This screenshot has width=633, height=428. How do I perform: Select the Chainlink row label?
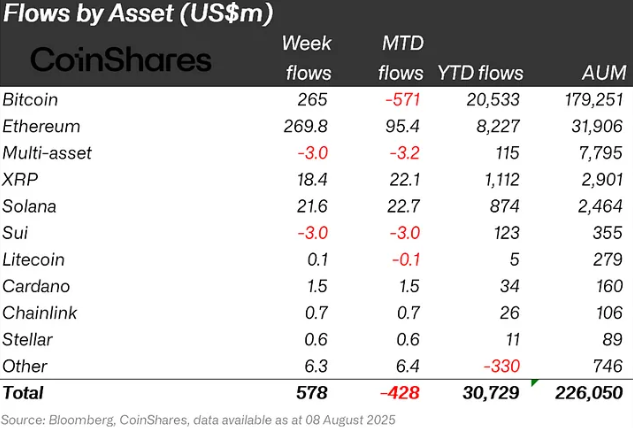[x=38, y=313]
